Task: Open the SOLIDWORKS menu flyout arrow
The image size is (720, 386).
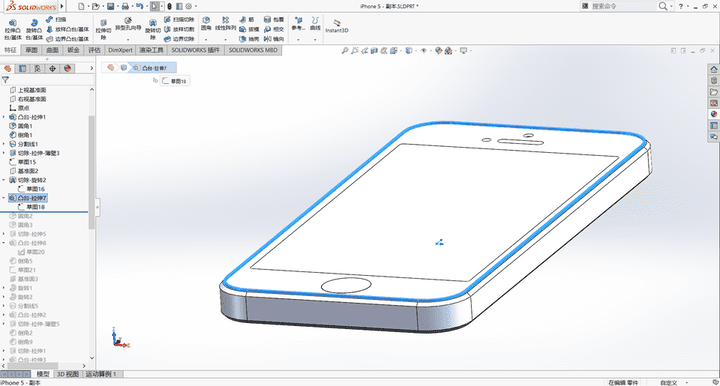Action: pos(62,6)
